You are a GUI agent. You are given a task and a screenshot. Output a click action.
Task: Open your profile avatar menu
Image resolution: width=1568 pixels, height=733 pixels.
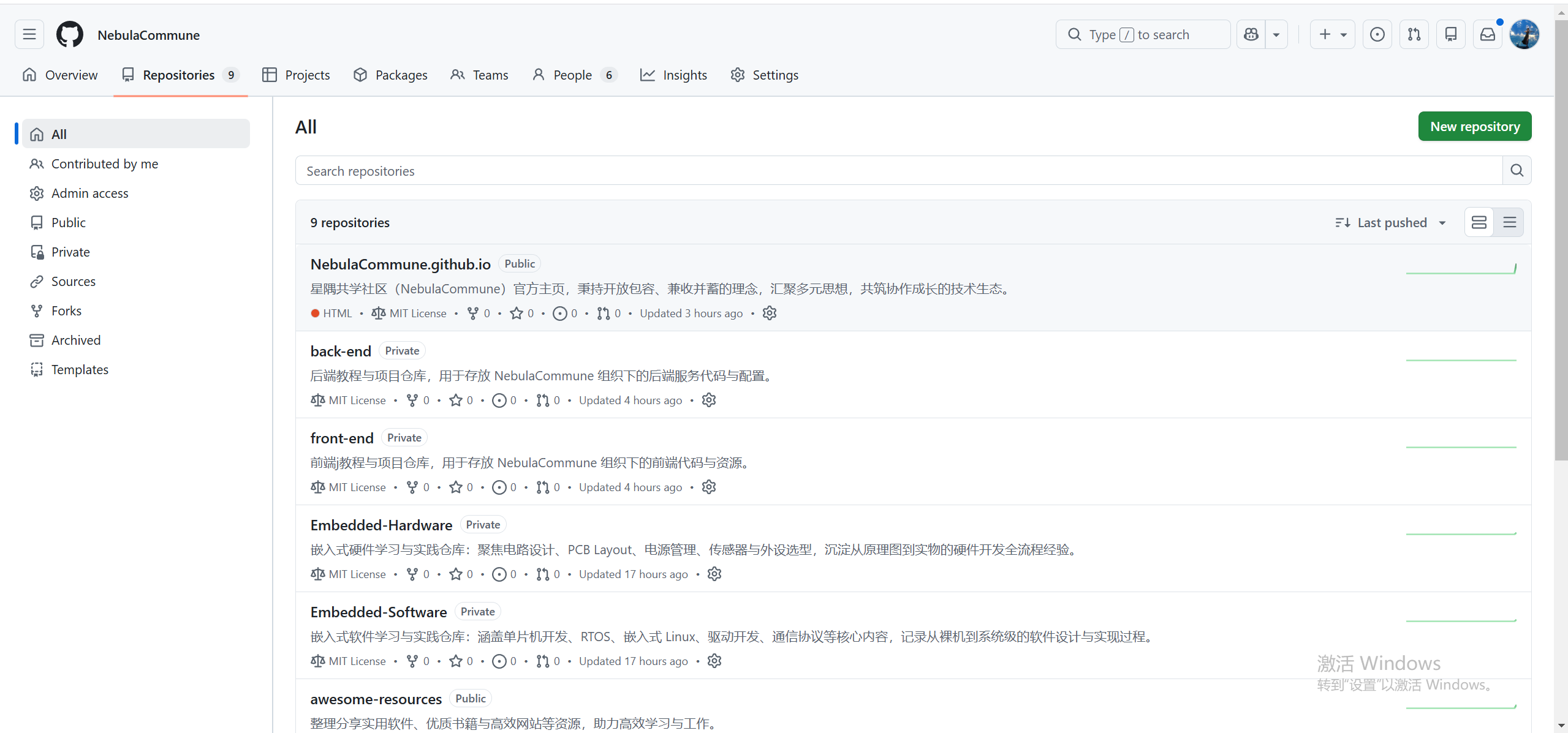pos(1524,34)
